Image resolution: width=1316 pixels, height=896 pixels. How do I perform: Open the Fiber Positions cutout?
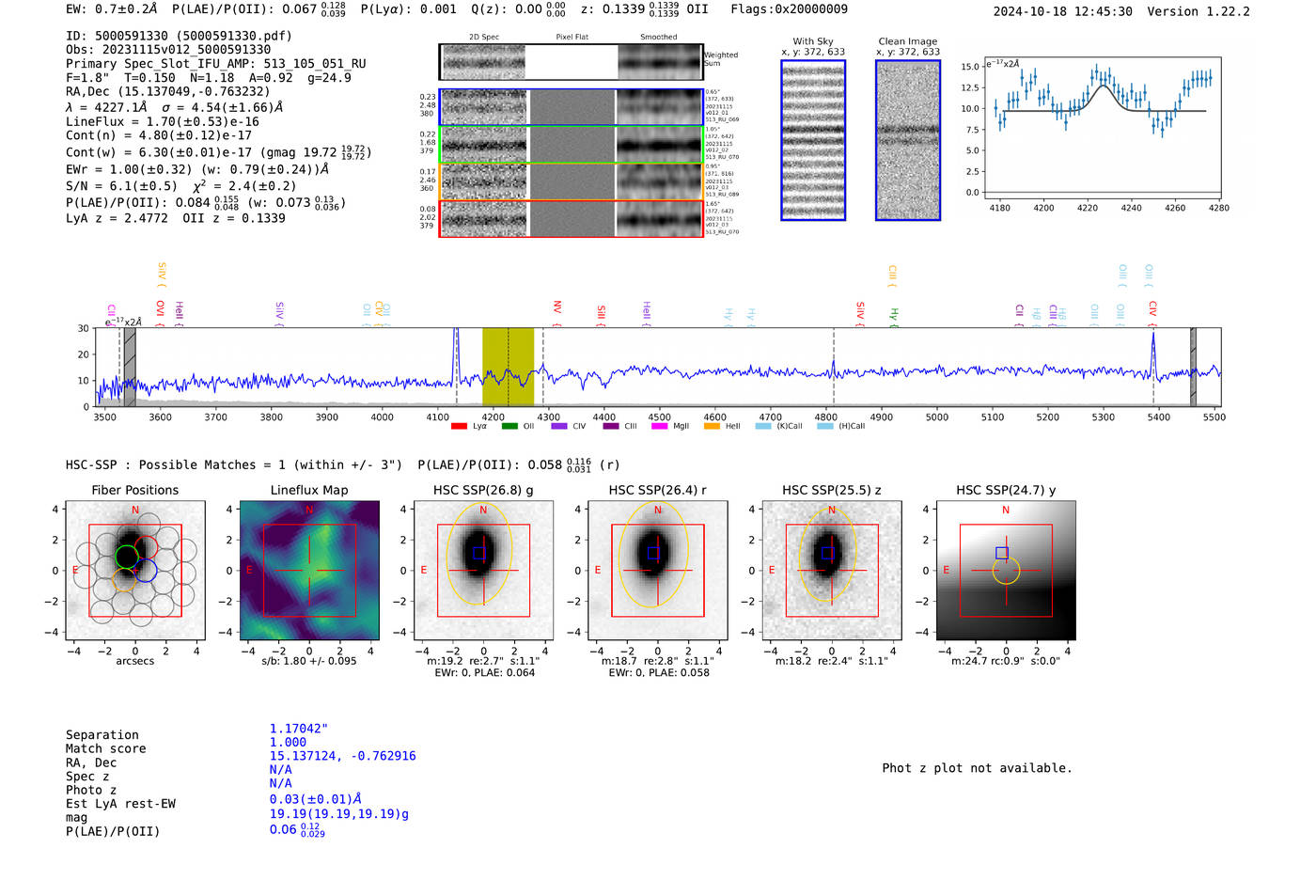(135, 571)
